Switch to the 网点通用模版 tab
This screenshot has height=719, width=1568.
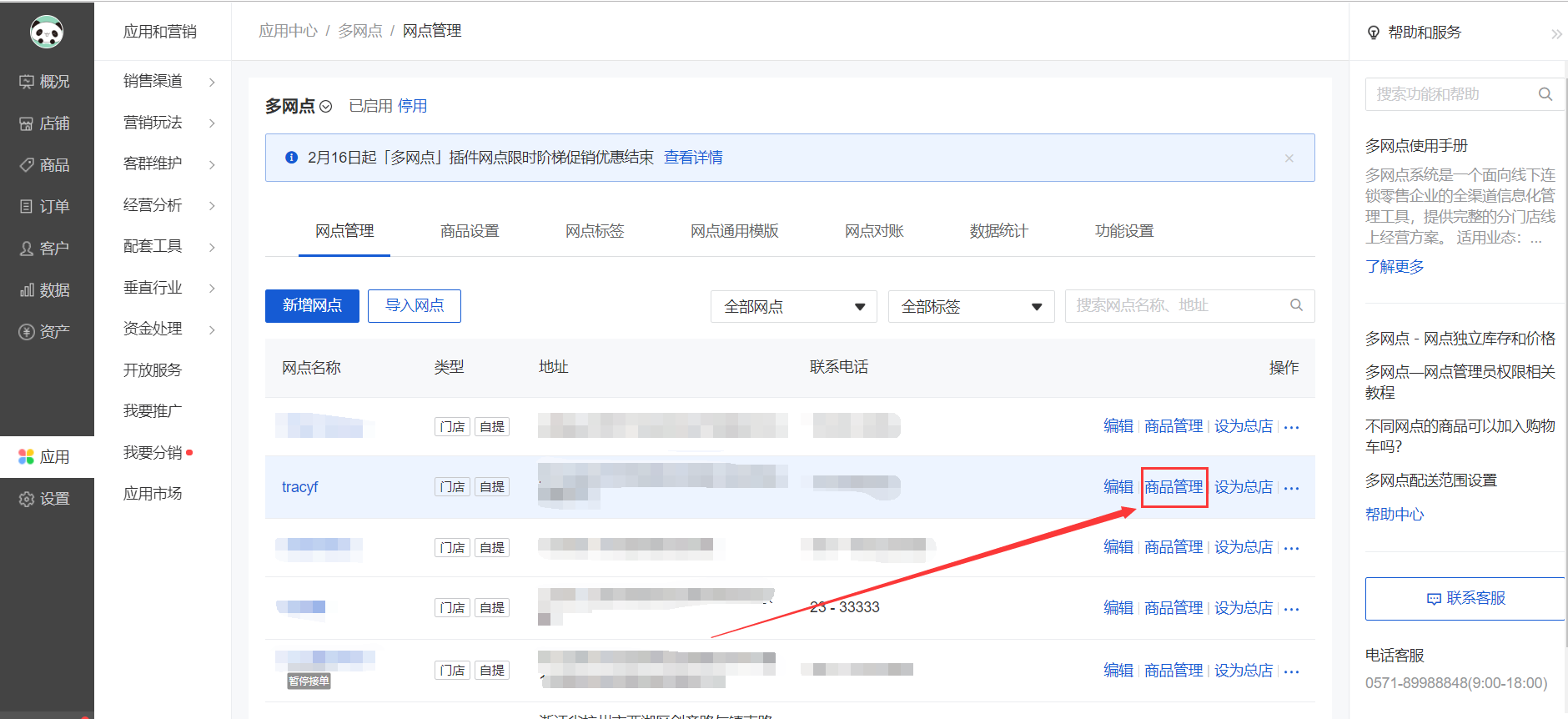734,231
